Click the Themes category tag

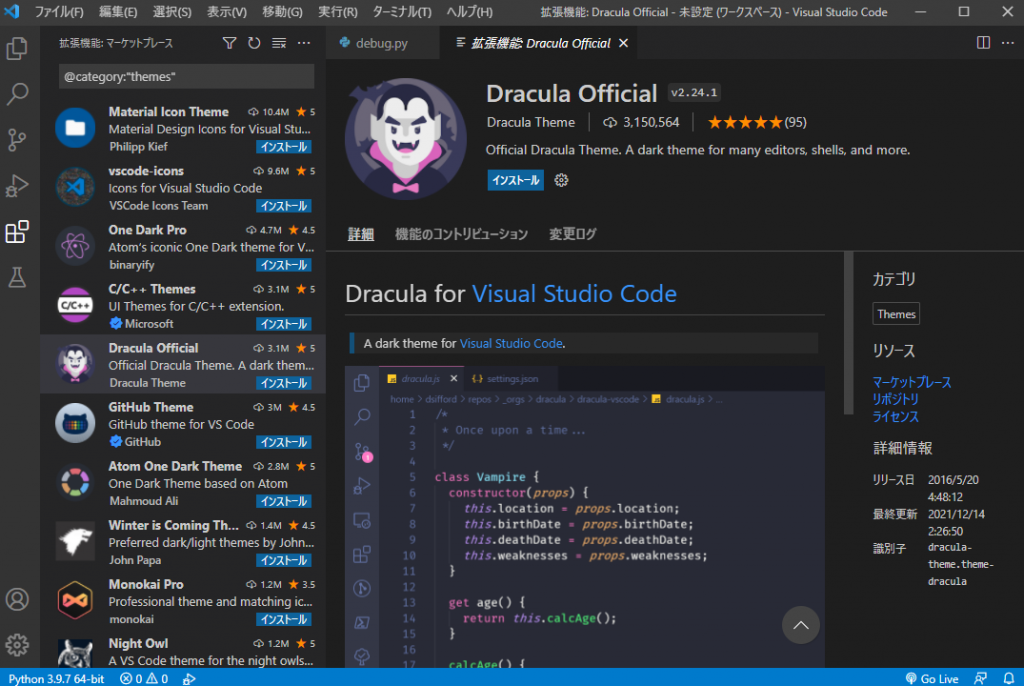(896, 314)
